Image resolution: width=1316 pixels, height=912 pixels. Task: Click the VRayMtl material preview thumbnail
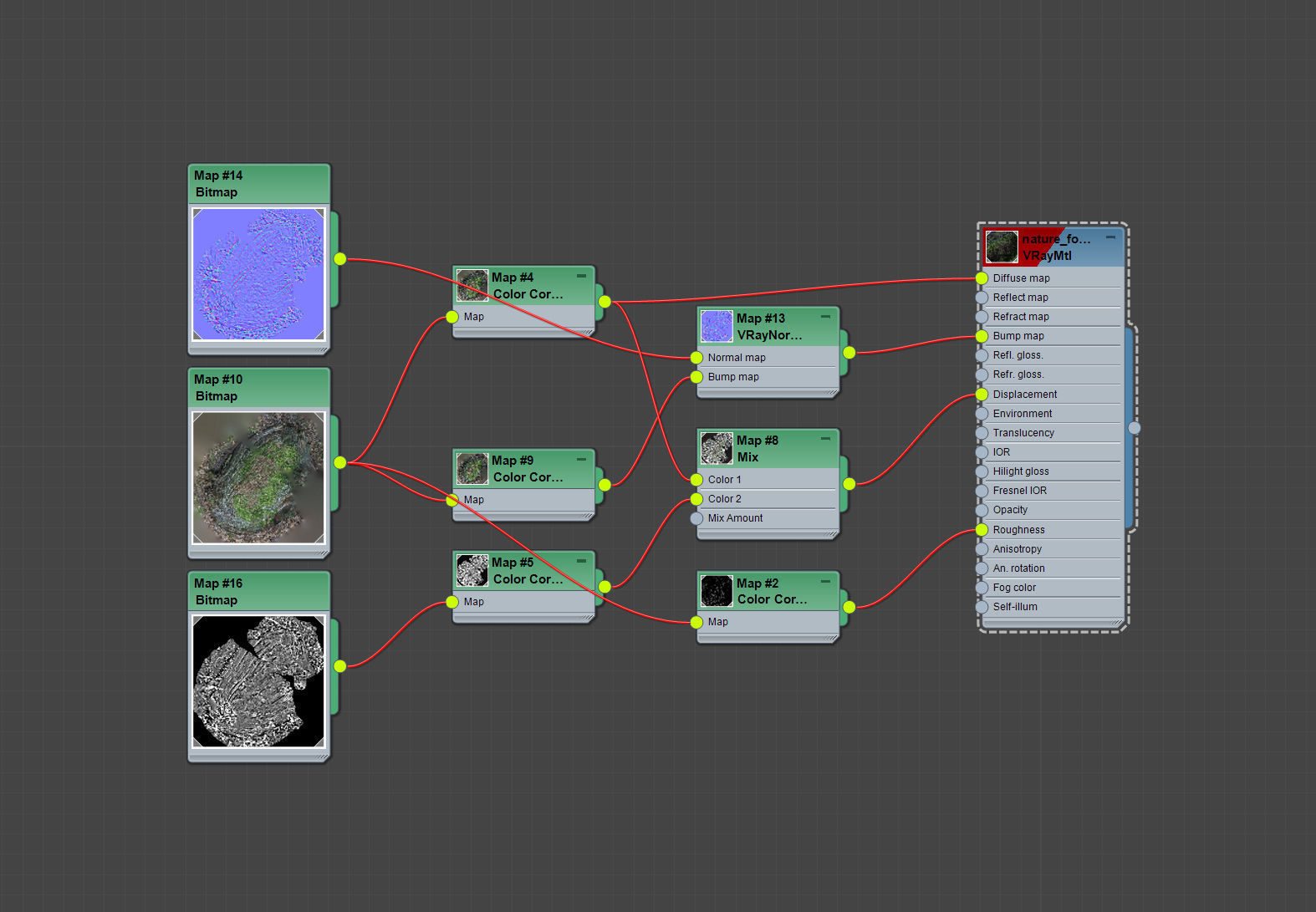pyautogui.click(x=1002, y=247)
